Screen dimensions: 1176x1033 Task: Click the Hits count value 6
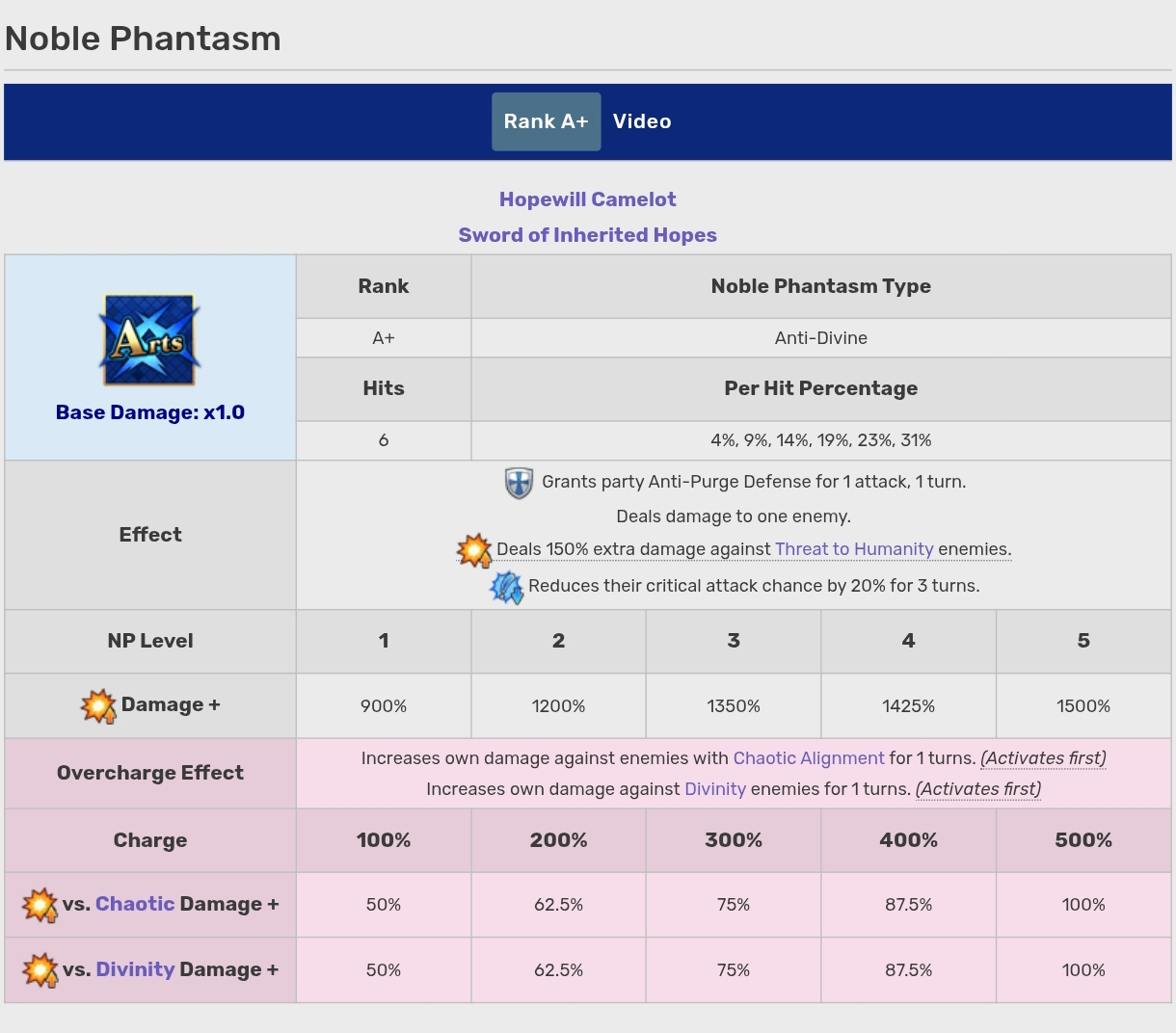click(384, 440)
